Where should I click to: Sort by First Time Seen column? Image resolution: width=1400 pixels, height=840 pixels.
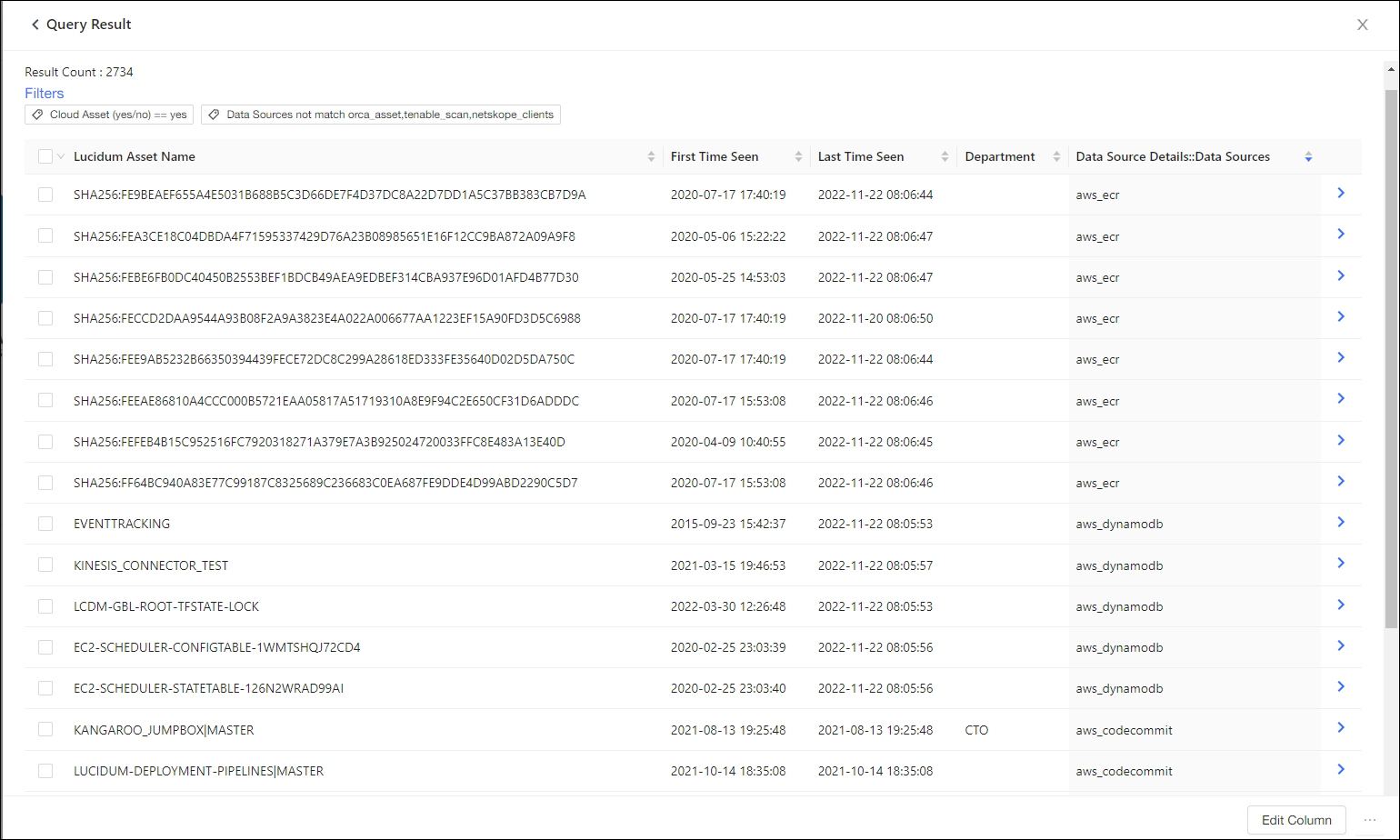(798, 156)
